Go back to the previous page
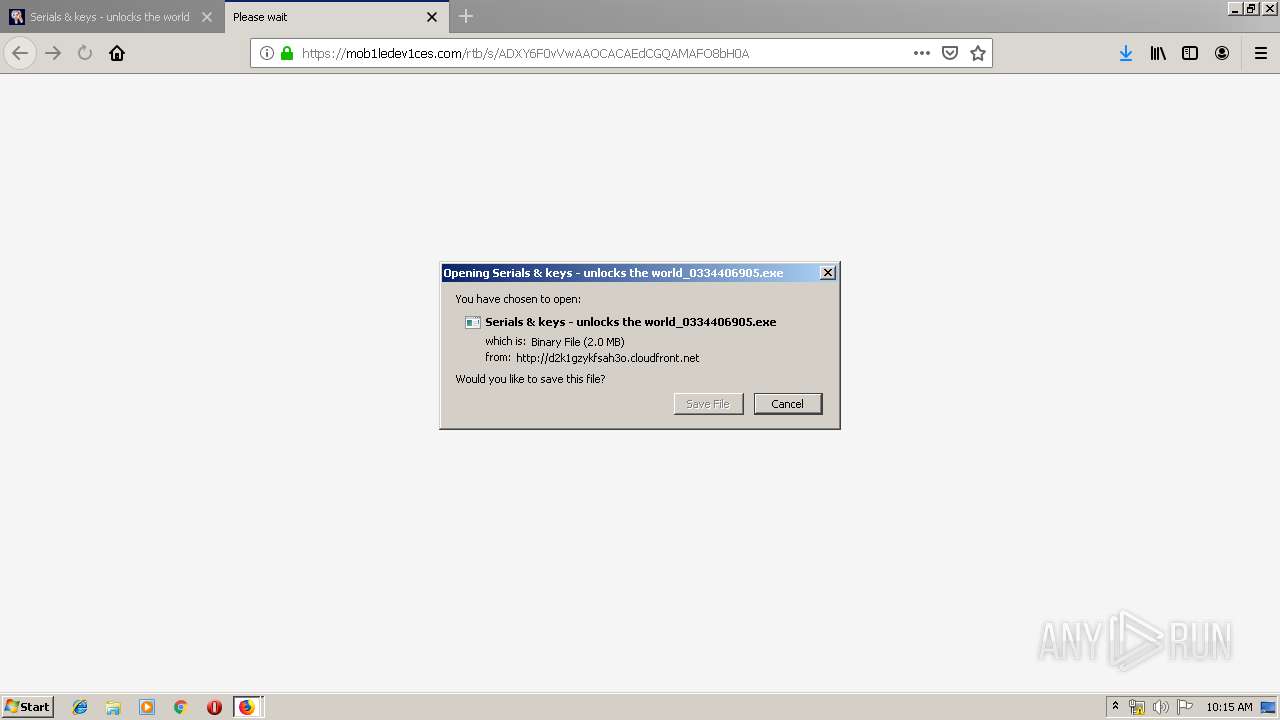Screen dimensions: 1280x720 click(20, 53)
